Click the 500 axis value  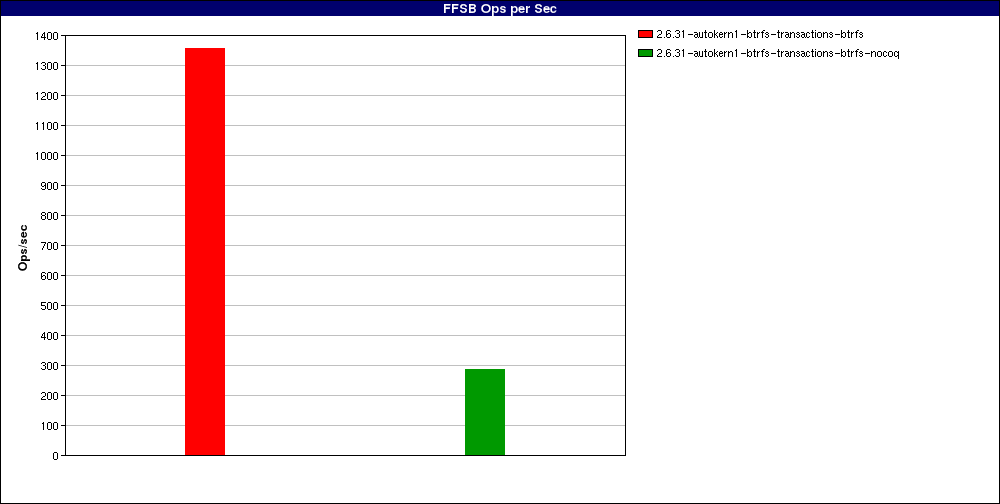point(49,306)
